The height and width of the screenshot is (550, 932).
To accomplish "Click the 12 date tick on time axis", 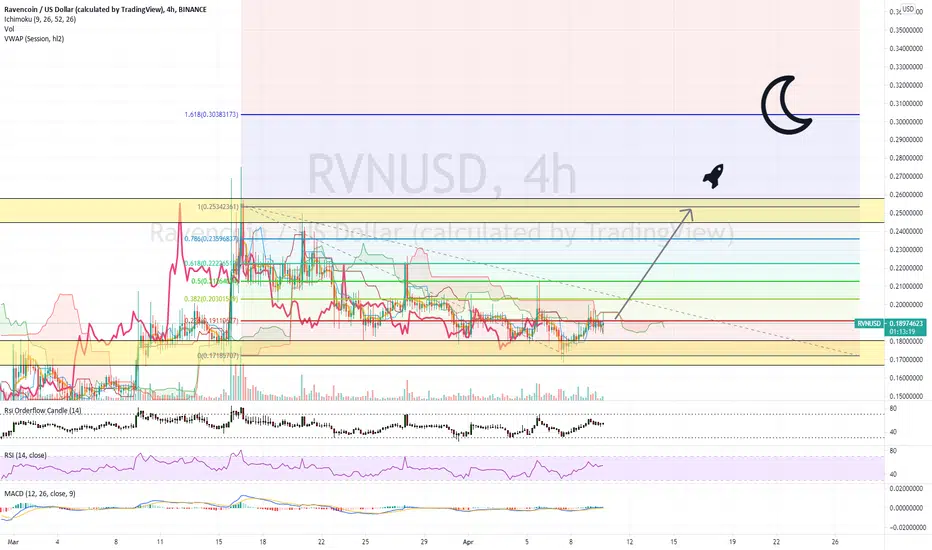I will coord(630,542).
